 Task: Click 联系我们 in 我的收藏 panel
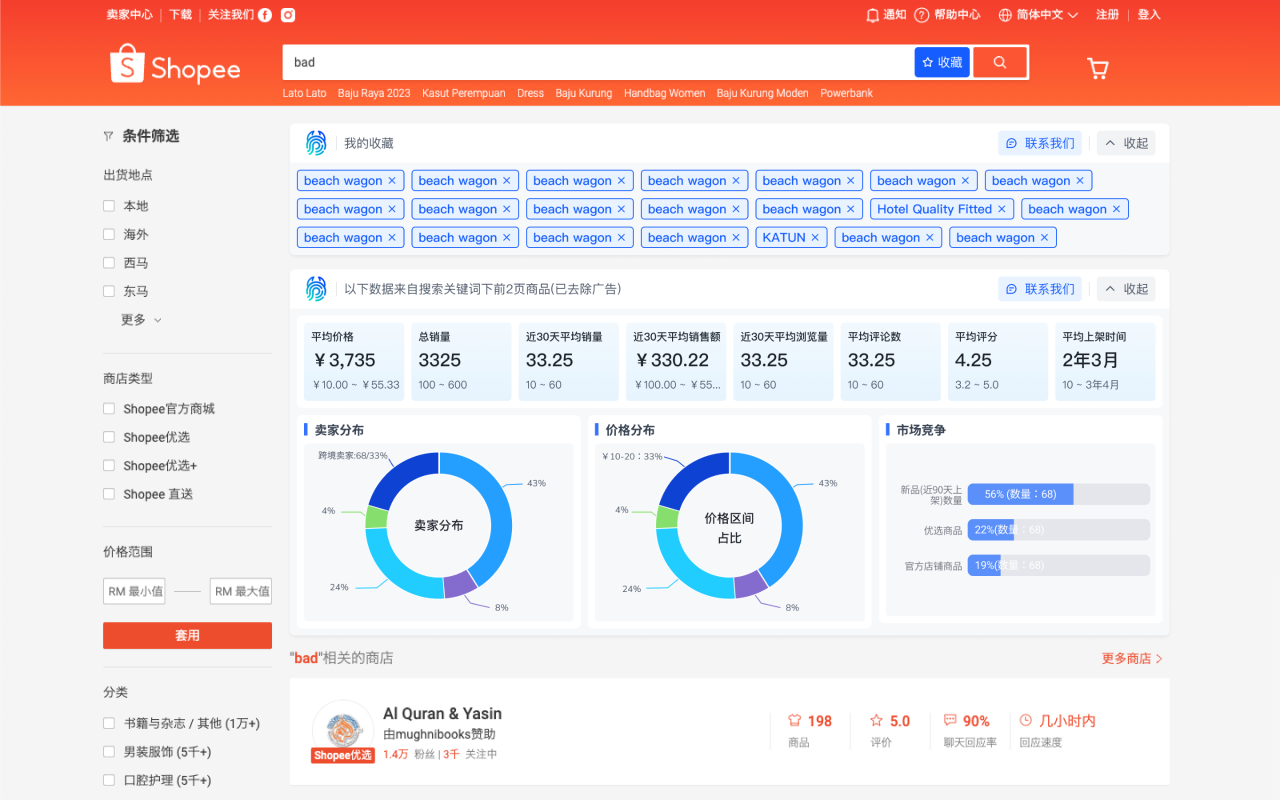(1040, 143)
